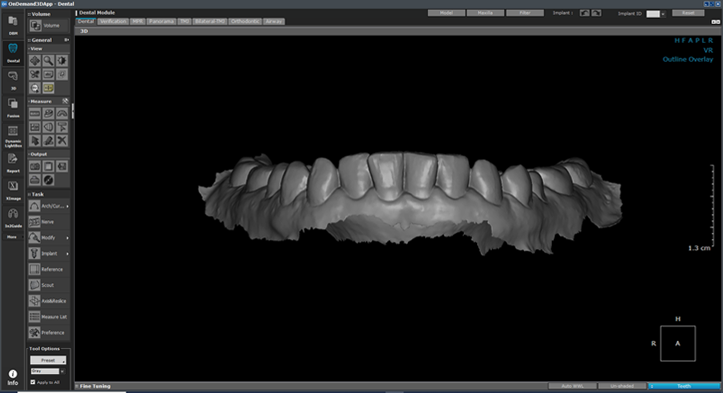Expand the Implant task submenu arrow
This screenshot has width=724, height=393.
coord(67,254)
